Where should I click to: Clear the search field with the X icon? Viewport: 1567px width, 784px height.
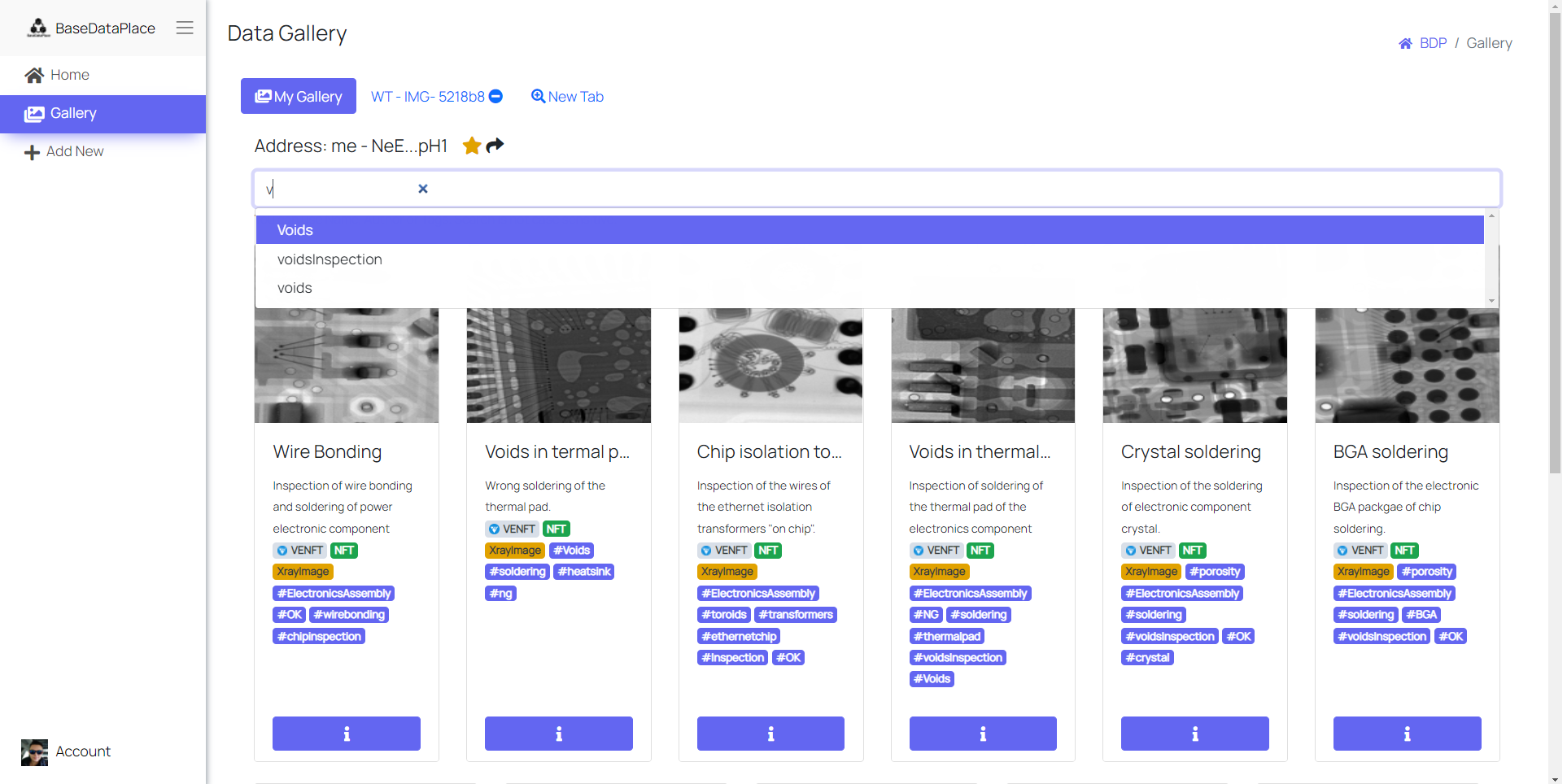coord(423,189)
